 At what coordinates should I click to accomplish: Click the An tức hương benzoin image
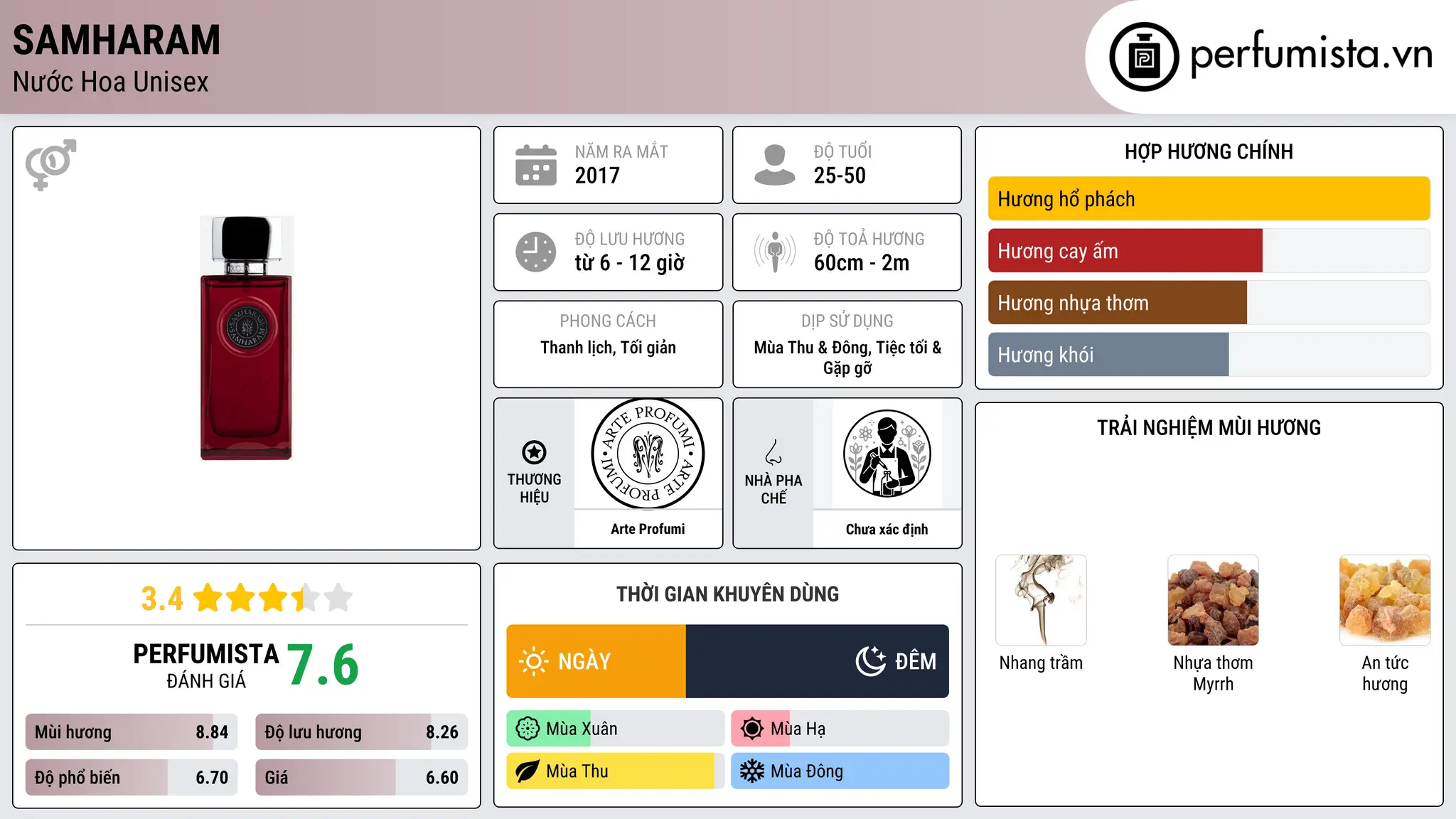pos(1385,600)
